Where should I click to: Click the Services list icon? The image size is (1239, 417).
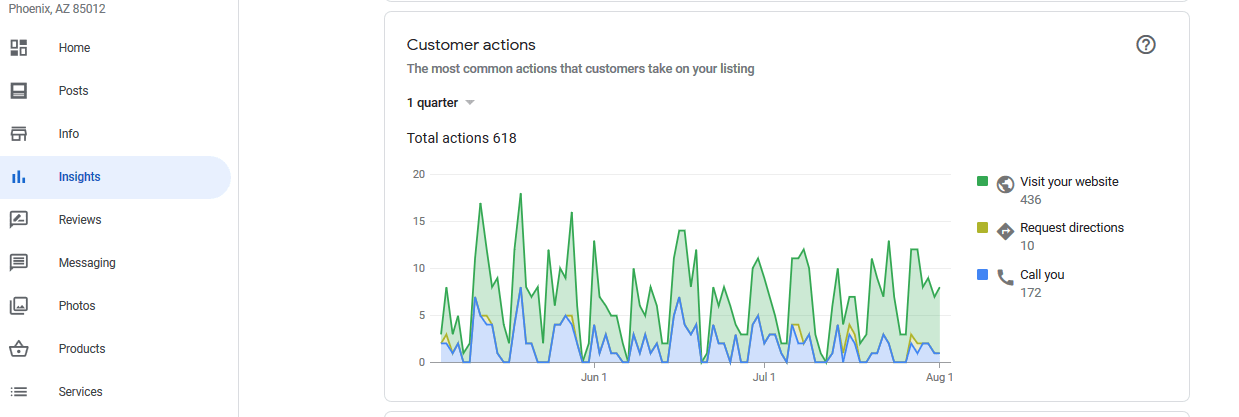click(x=18, y=392)
